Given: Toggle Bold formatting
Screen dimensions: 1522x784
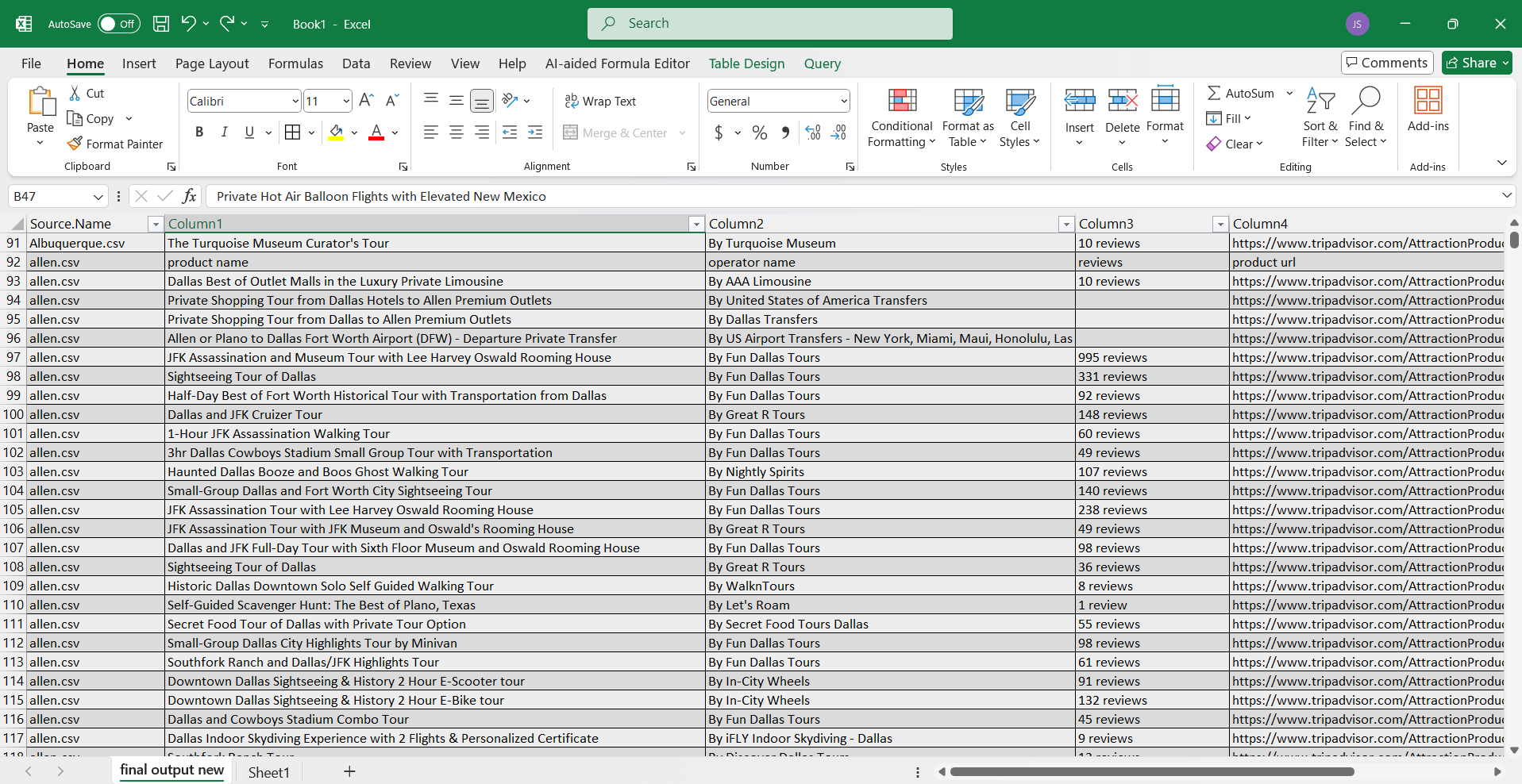Looking at the screenshot, I should 199,133.
